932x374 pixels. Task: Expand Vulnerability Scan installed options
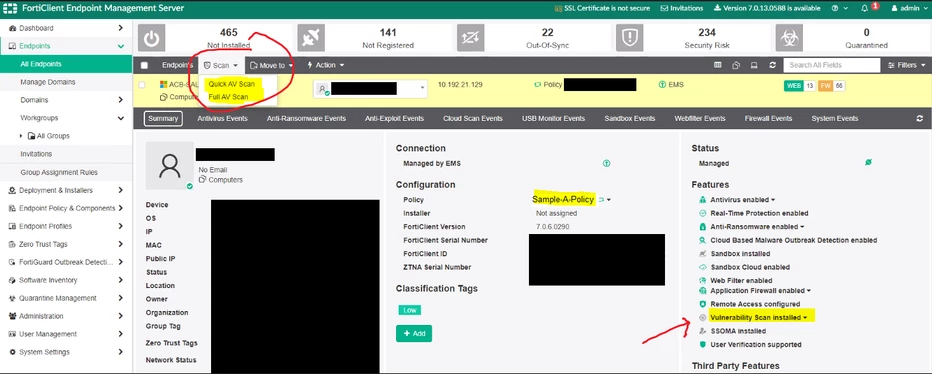click(805, 318)
